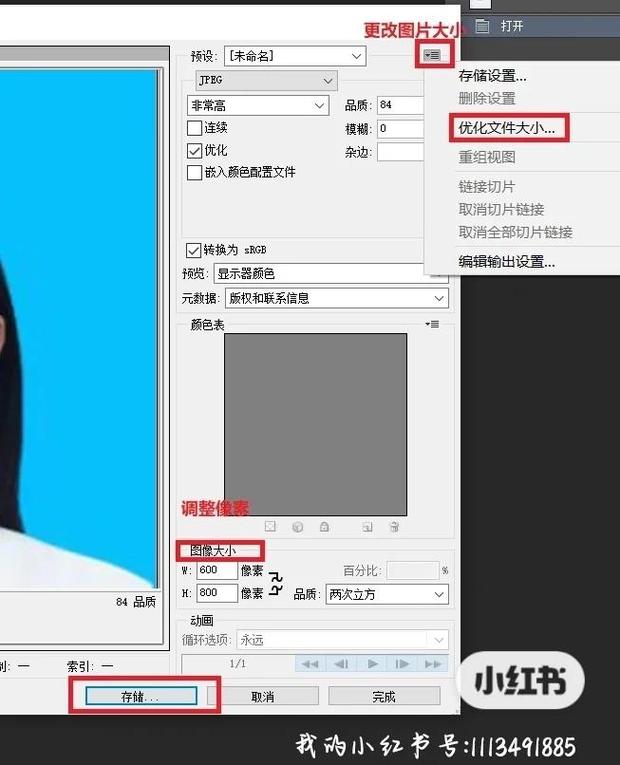Click the gray color table area
The width and height of the screenshot is (620, 765).
pyautogui.click(x=315, y=424)
